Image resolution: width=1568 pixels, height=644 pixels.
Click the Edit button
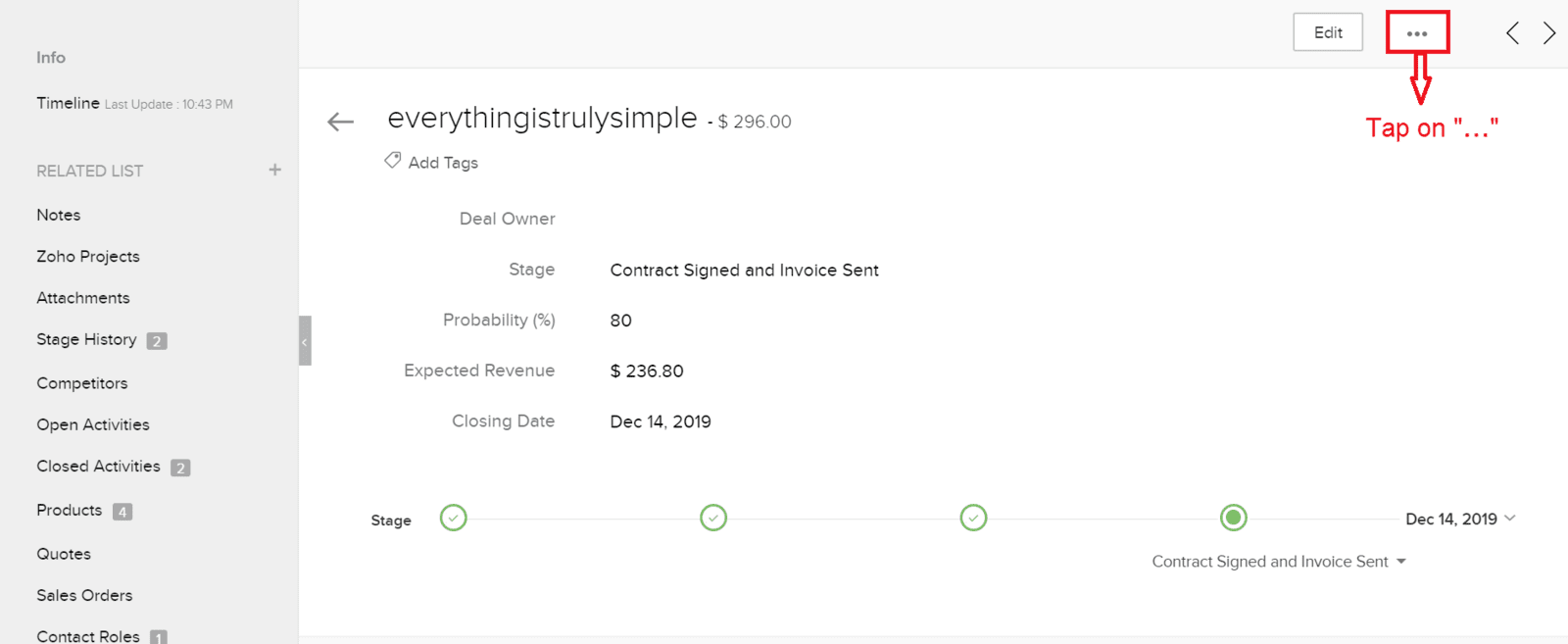point(1328,32)
